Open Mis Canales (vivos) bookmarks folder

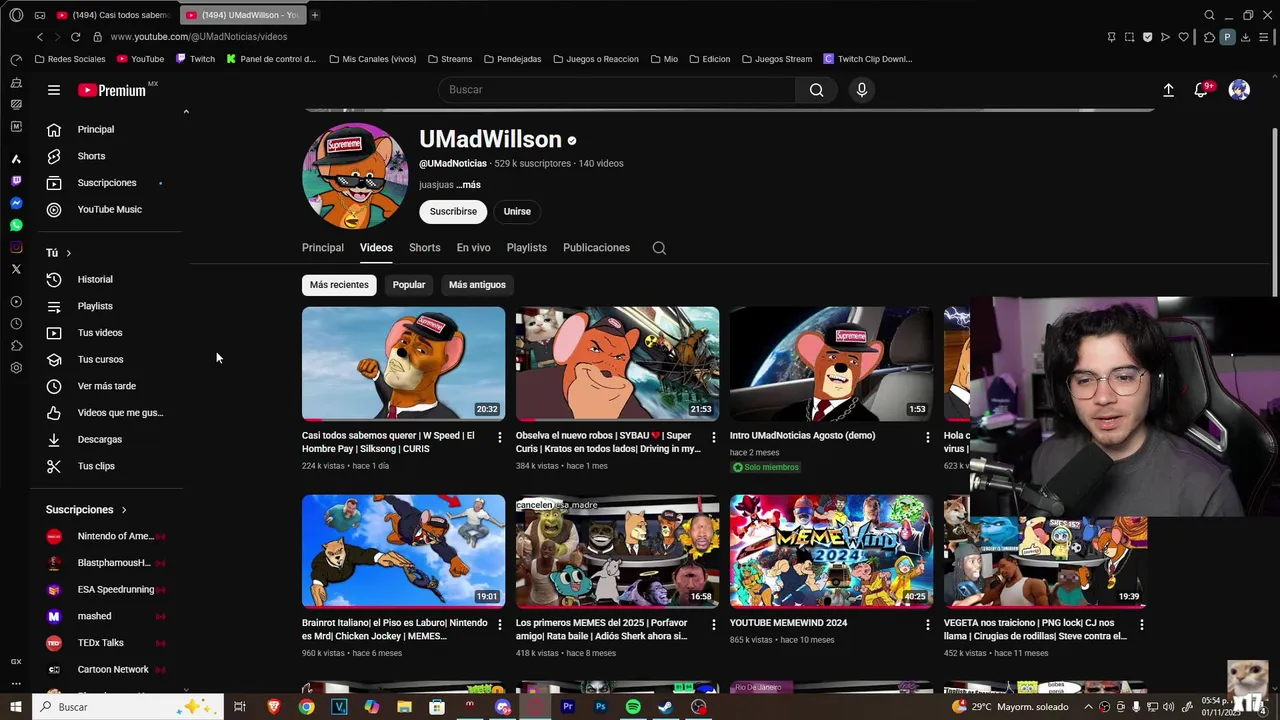(372, 59)
